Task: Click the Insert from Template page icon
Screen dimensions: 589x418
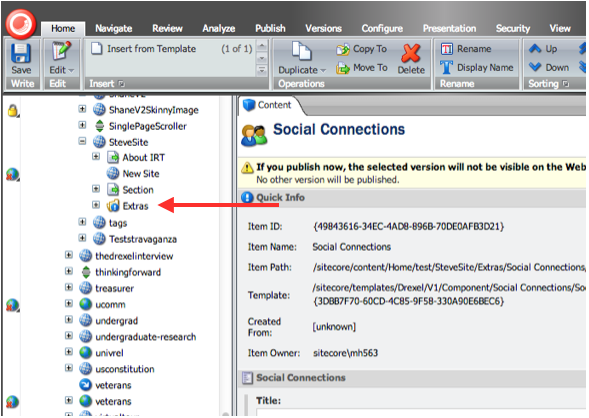Action: click(97, 48)
